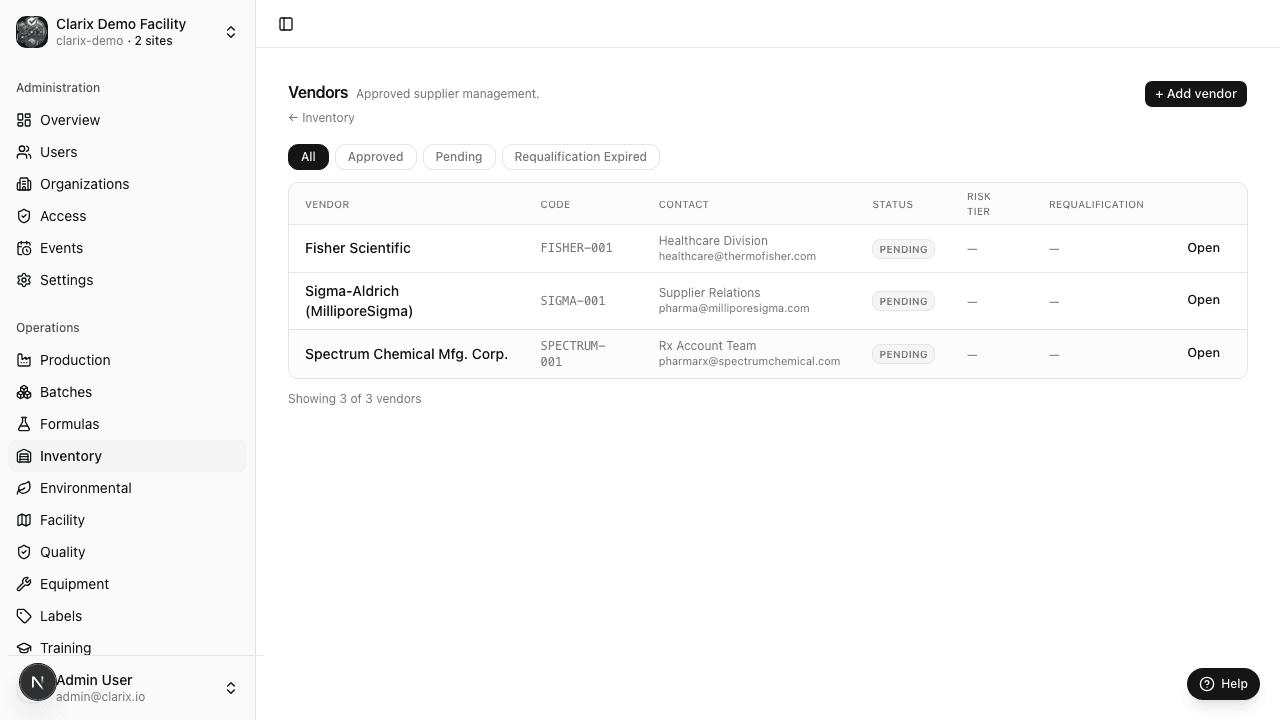Click the Requalification column header
Screen dimensions: 1280x720
tap(1096, 204)
